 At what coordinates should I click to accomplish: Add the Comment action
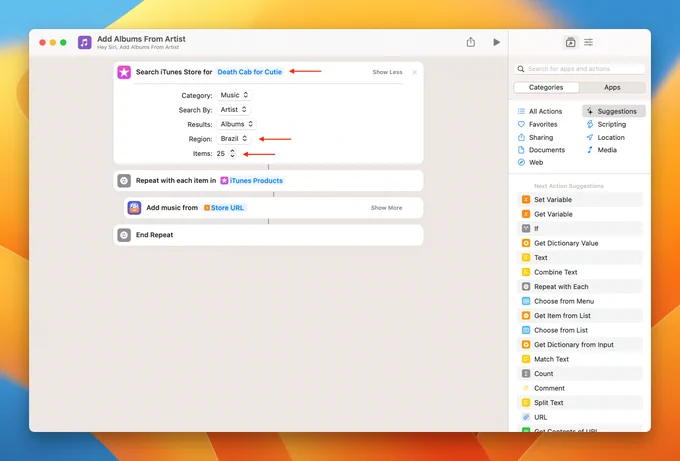[x=580, y=389]
